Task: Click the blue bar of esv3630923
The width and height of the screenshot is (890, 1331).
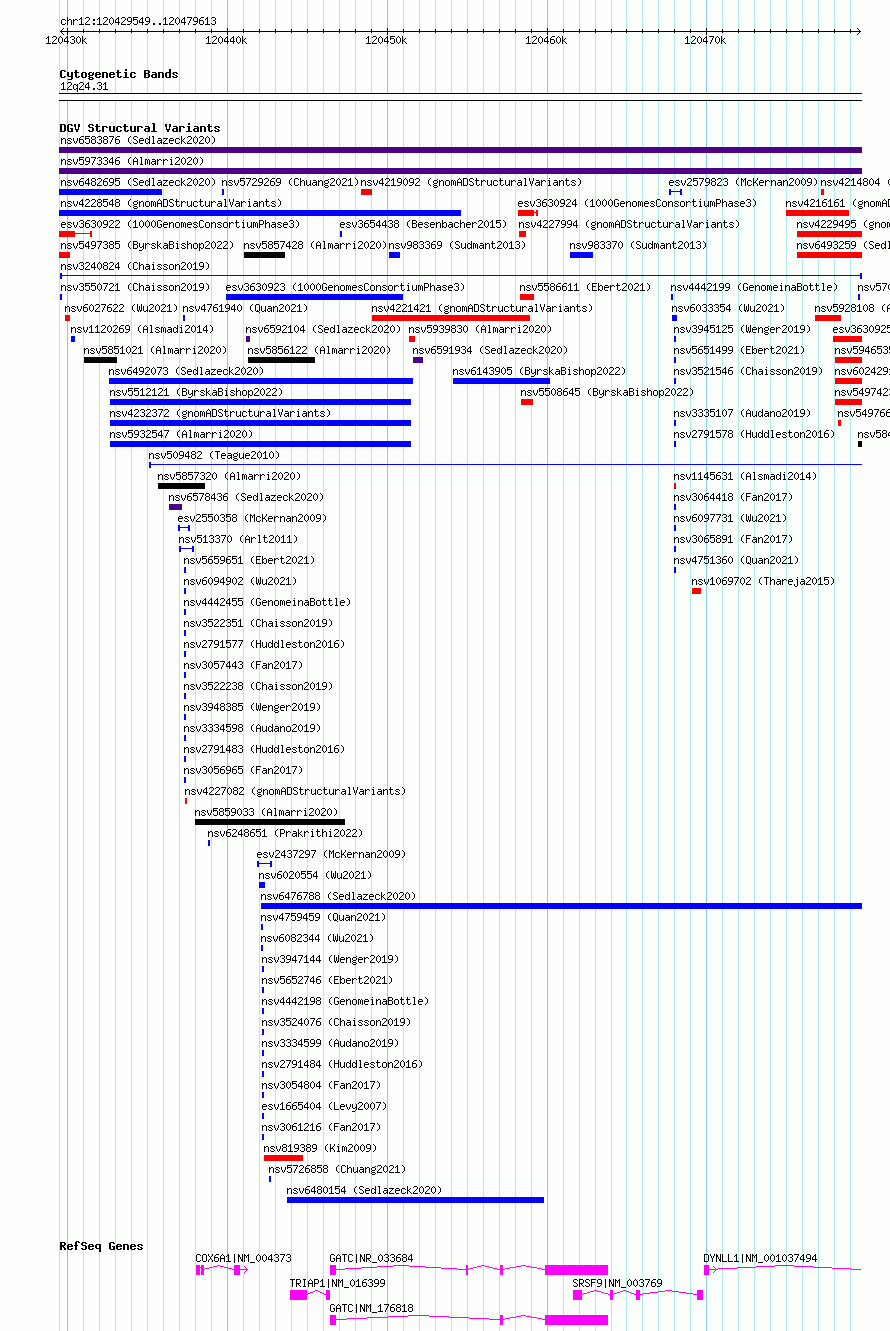Action: tap(314, 297)
